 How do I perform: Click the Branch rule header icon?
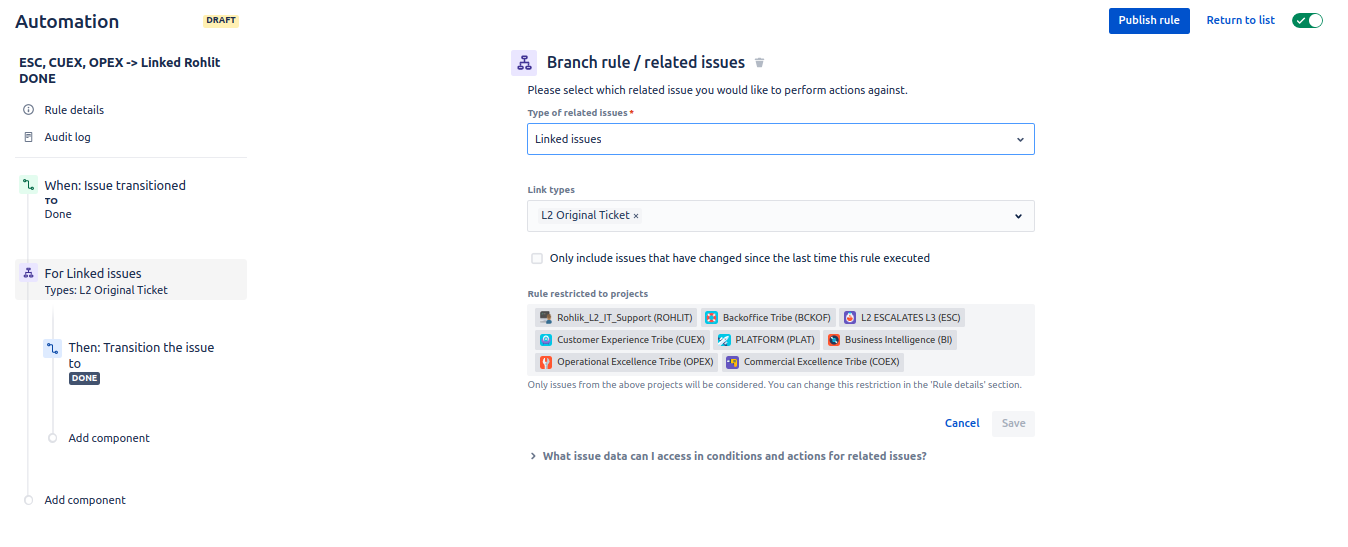pyautogui.click(x=524, y=63)
